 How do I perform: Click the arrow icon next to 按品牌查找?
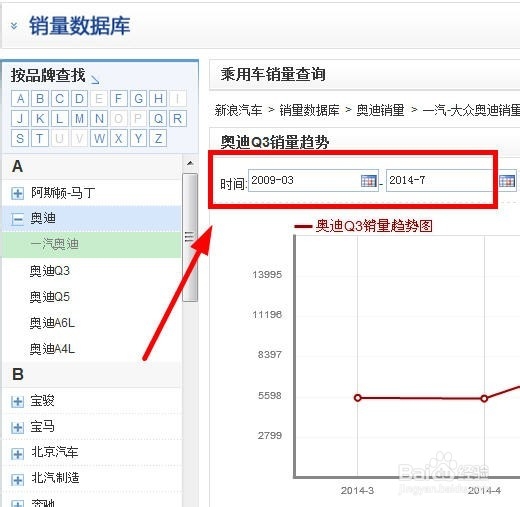(x=95, y=80)
